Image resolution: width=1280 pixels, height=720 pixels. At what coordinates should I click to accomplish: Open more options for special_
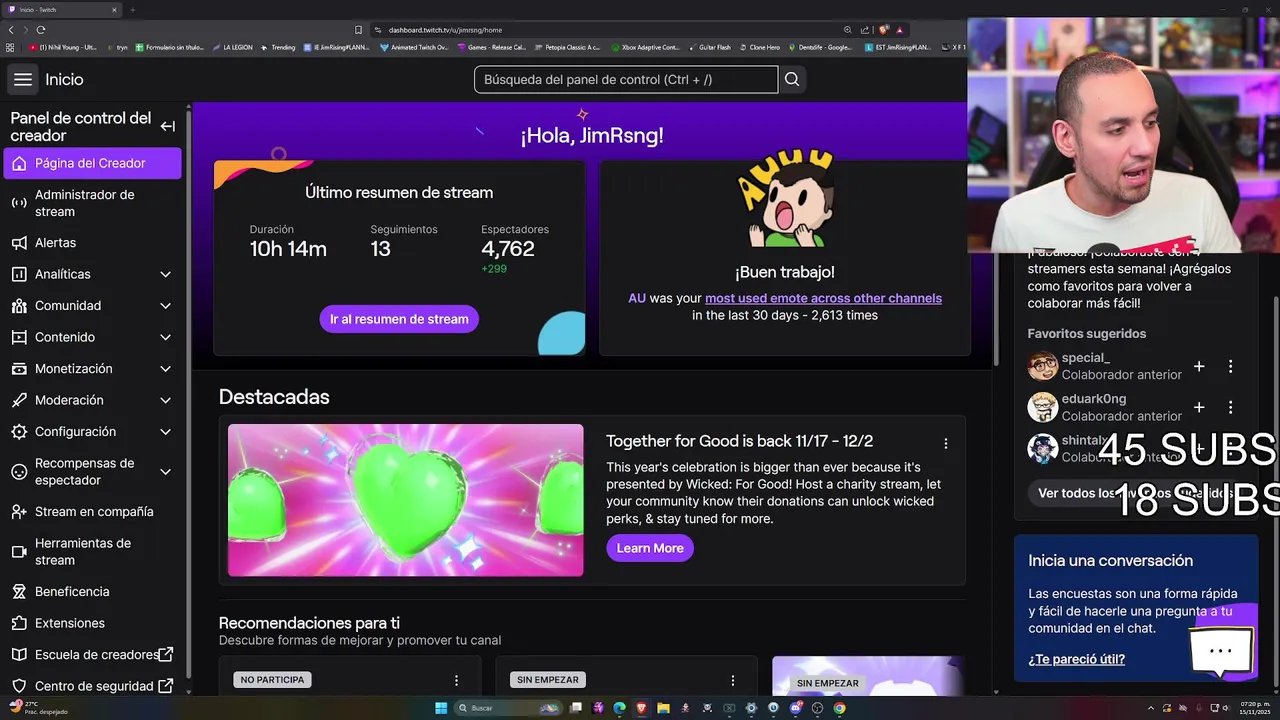tap(1231, 367)
